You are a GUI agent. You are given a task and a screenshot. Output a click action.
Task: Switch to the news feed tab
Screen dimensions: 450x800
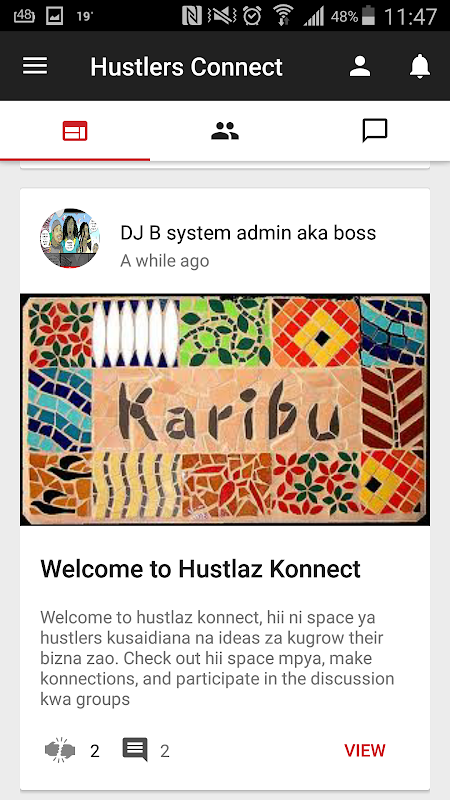coord(75,131)
